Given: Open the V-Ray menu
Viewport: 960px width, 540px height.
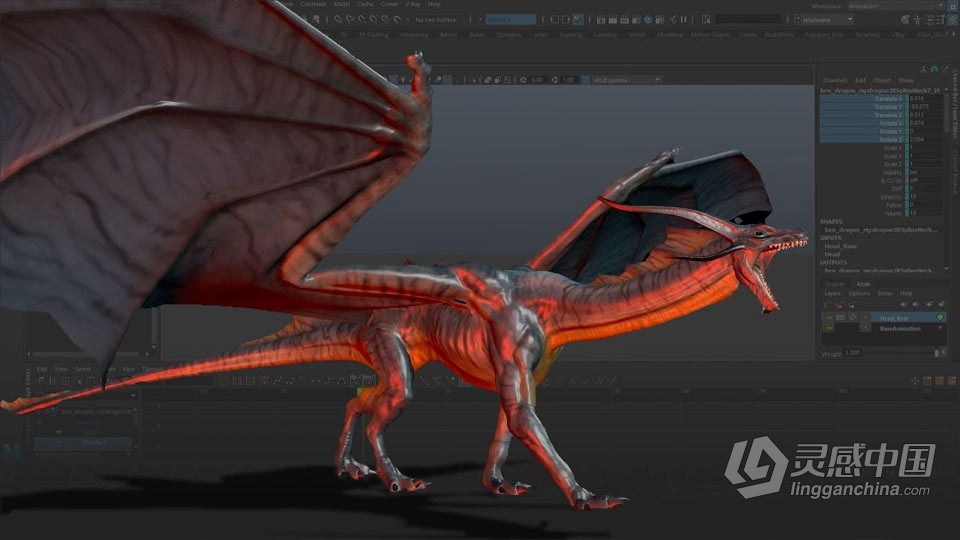Looking at the screenshot, I should pos(413,4).
